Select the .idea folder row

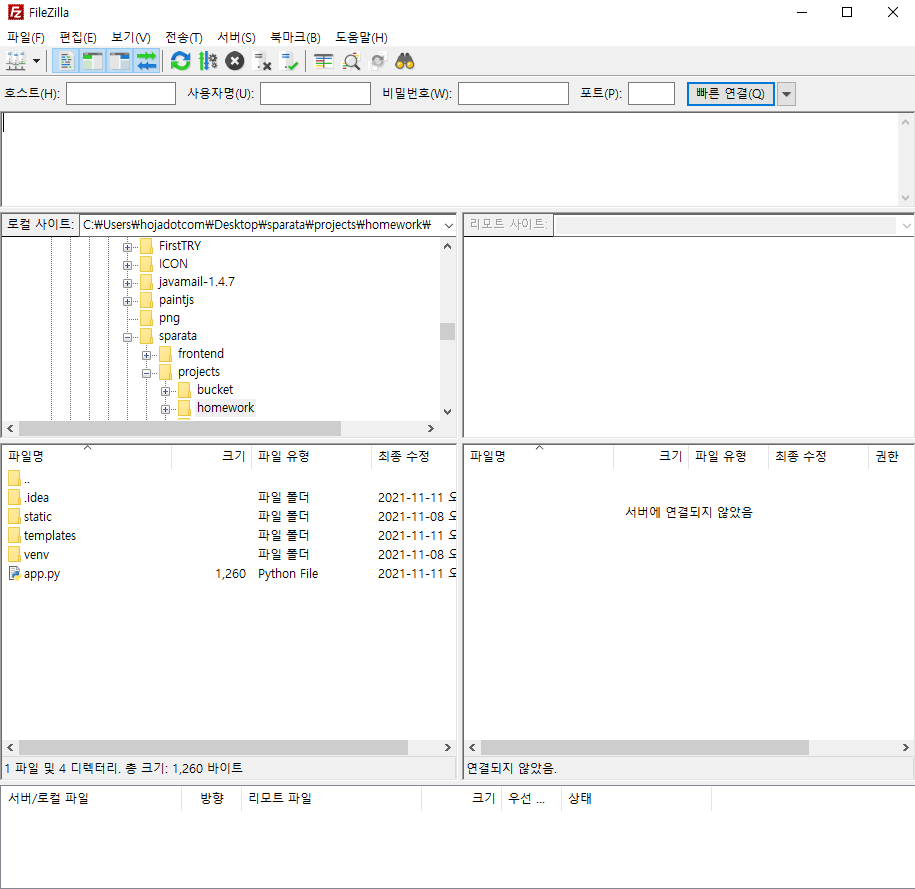click(231, 497)
